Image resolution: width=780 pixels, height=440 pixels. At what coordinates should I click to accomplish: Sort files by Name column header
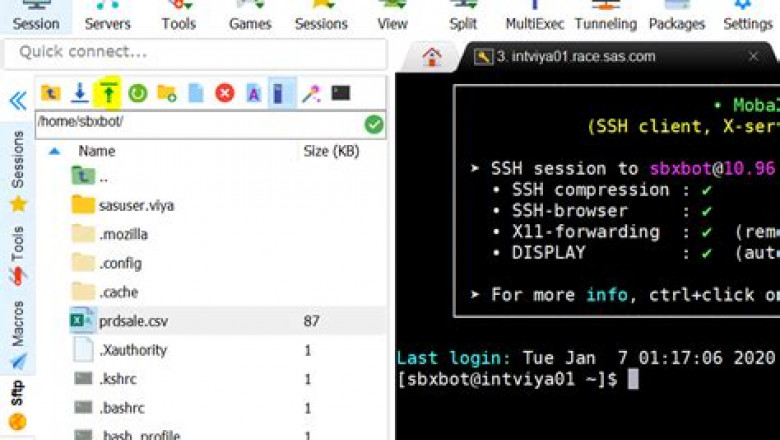click(97, 151)
